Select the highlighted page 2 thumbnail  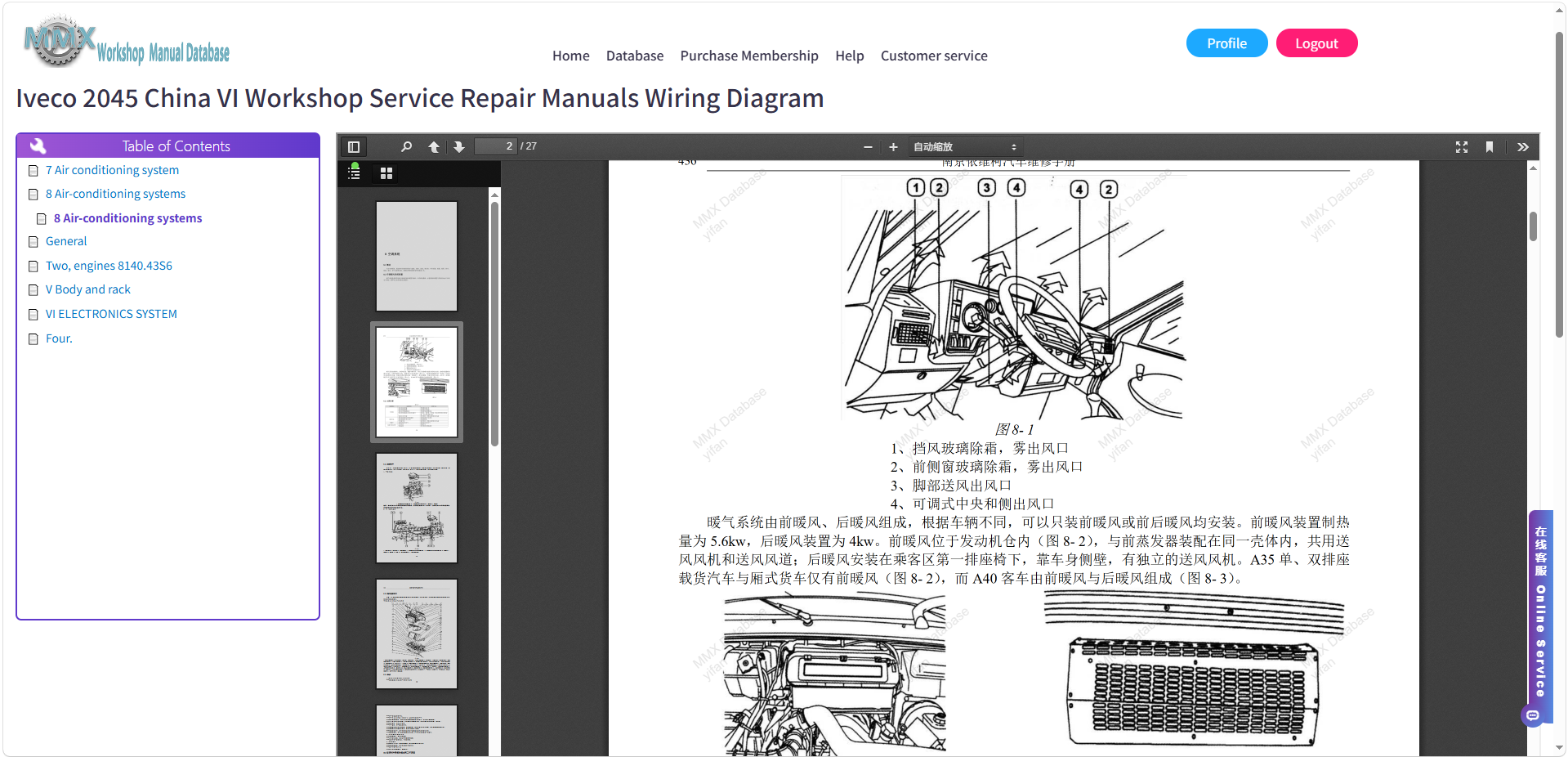click(417, 382)
